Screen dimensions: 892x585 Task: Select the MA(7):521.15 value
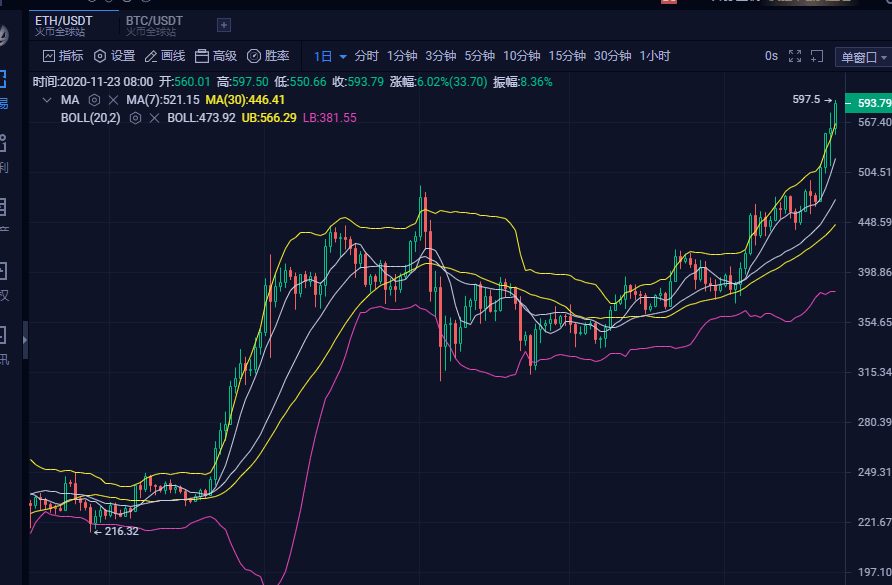tap(163, 100)
